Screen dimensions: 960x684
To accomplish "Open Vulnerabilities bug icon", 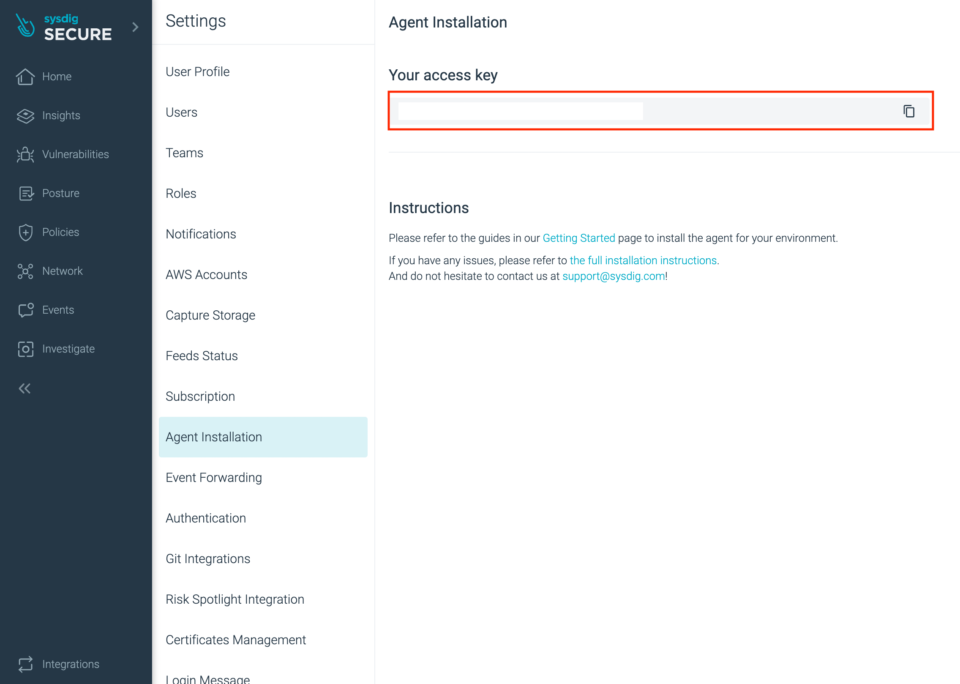I will [25, 154].
